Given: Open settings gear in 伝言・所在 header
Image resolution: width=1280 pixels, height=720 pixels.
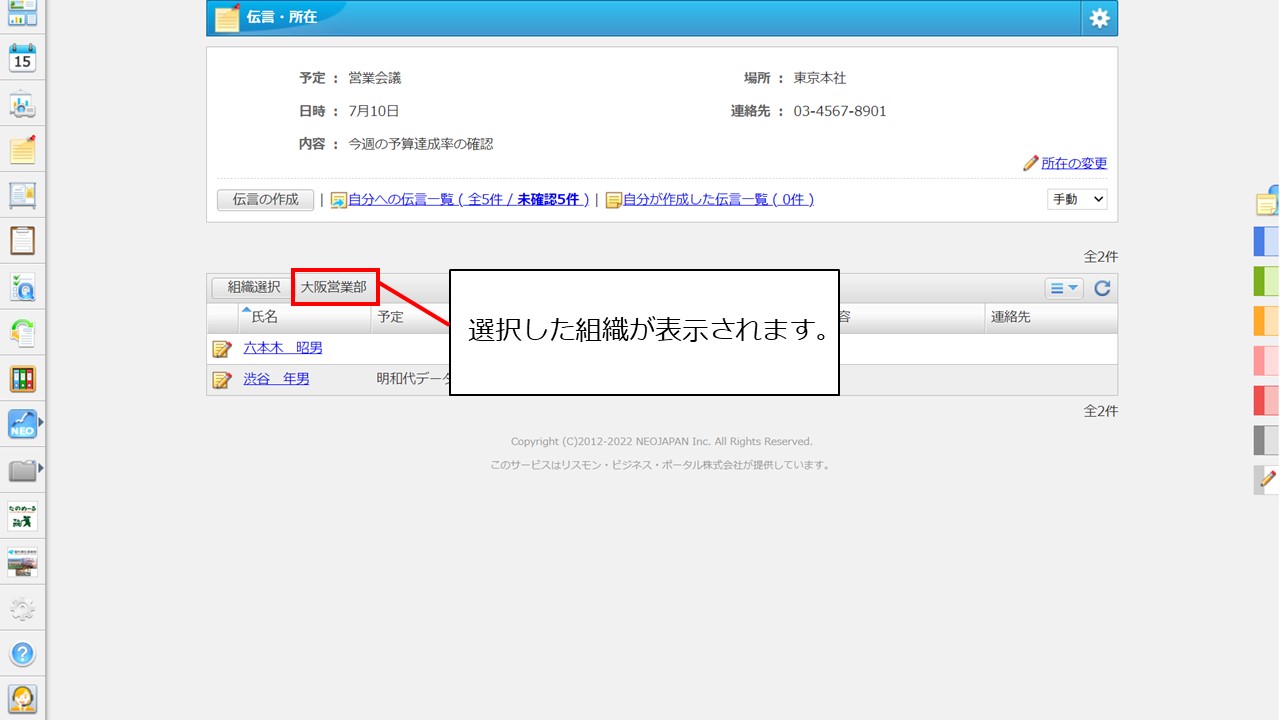Looking at the screenshot, I should [x=1099, y=18].
